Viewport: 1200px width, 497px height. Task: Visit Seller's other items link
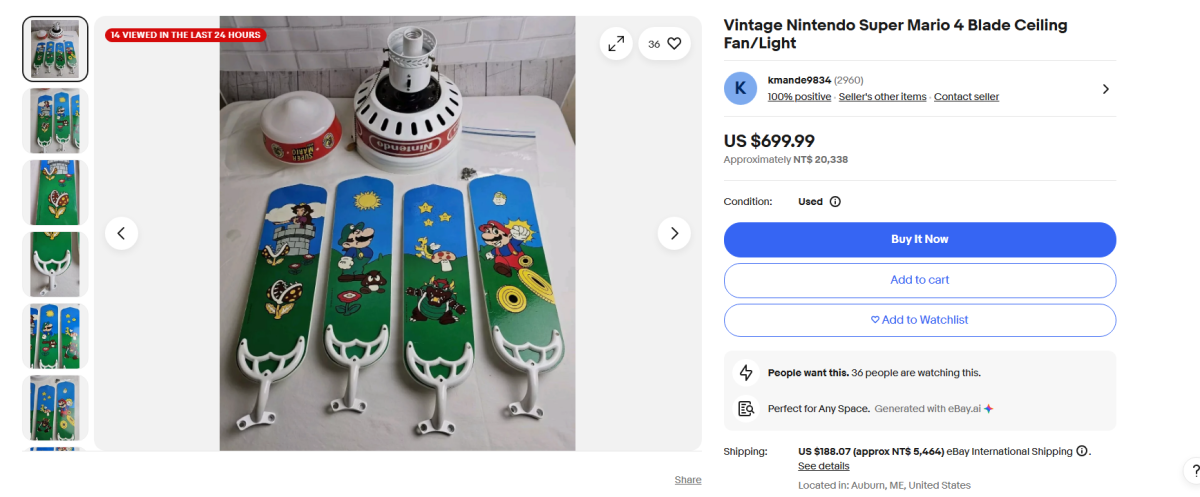tap(882, 97)
